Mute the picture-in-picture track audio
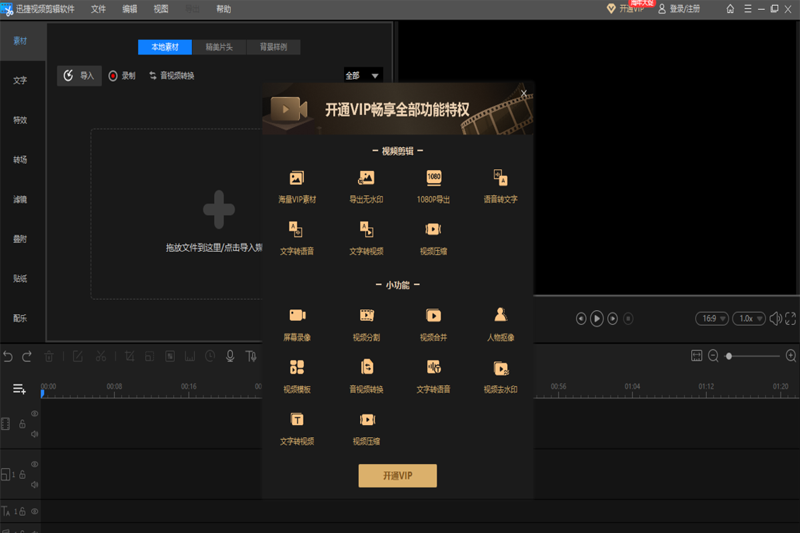 35,485
